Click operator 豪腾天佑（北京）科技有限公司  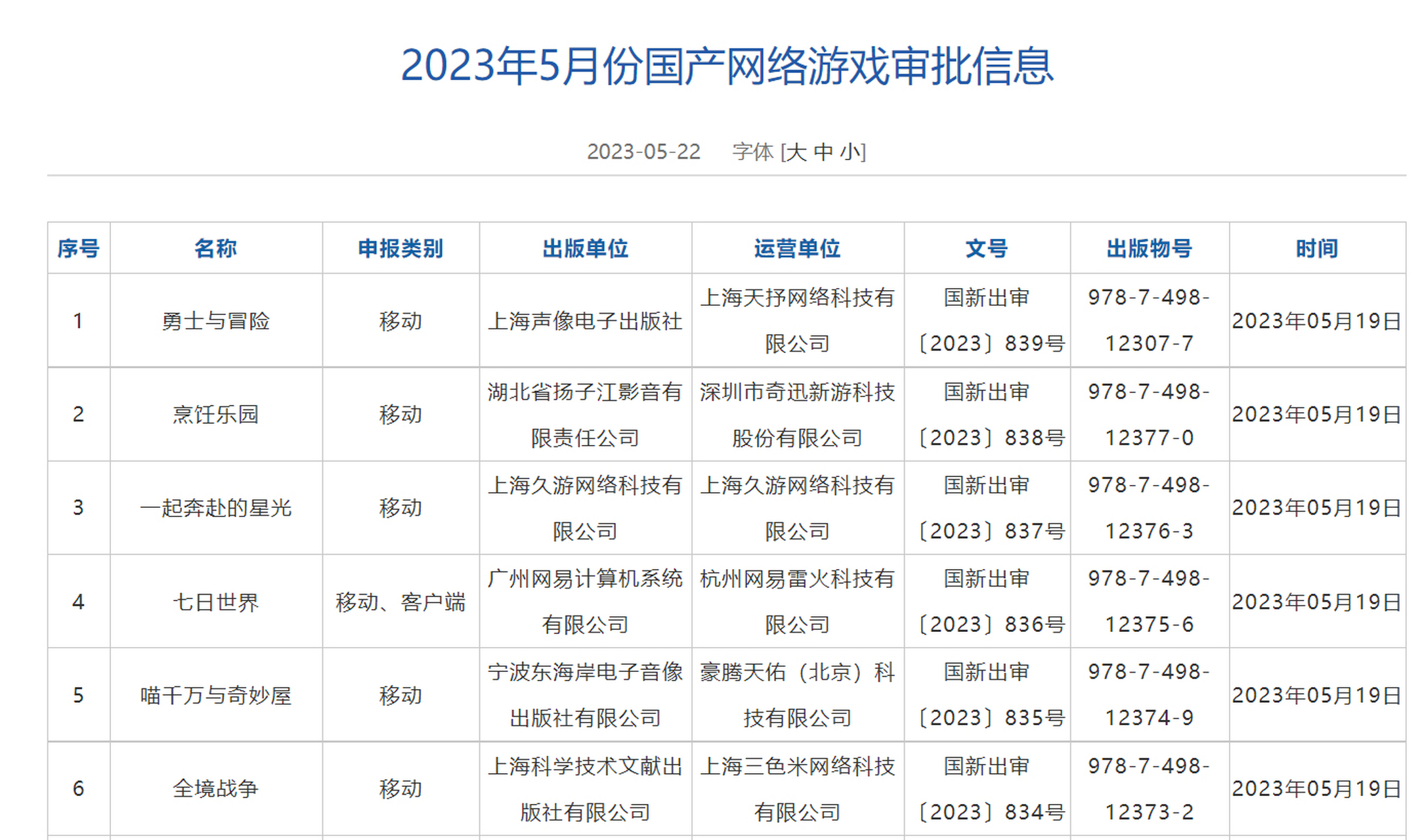click(x=797, y=696)
